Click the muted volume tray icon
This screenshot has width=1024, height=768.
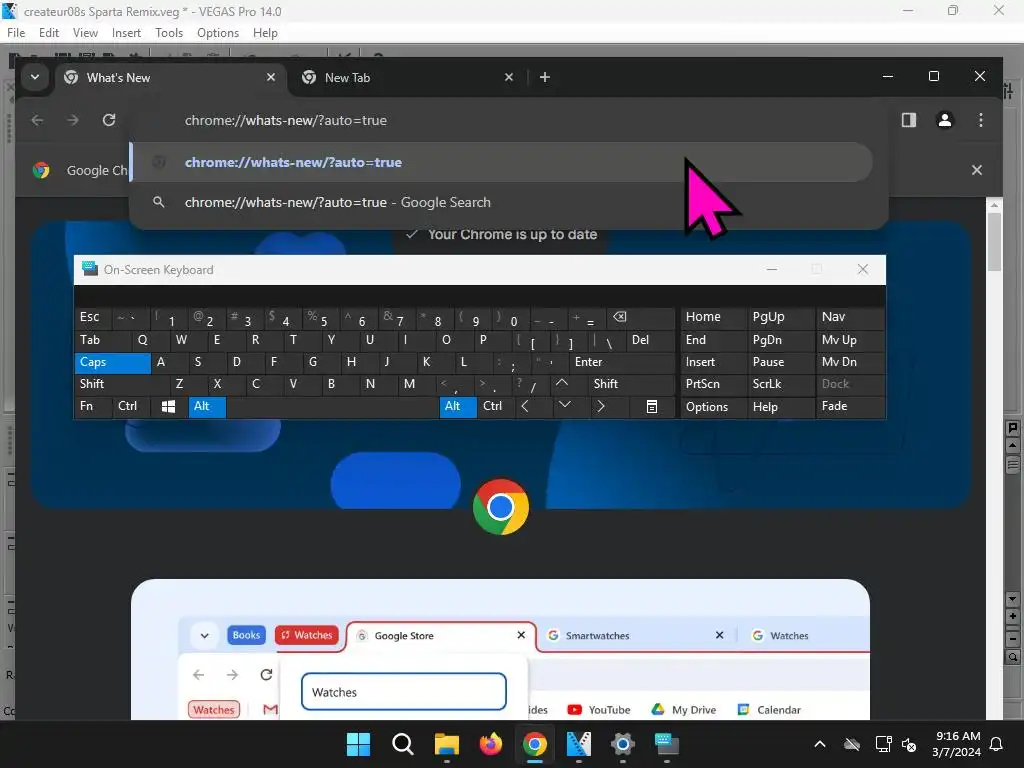coord(908,744)
